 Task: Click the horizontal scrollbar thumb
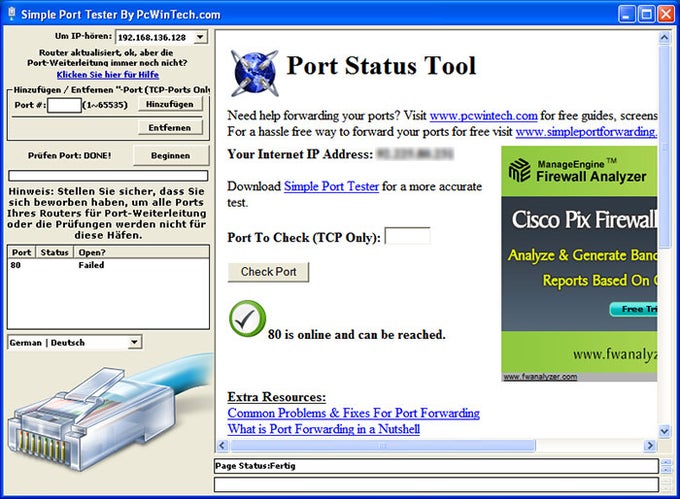click(382, 445)
